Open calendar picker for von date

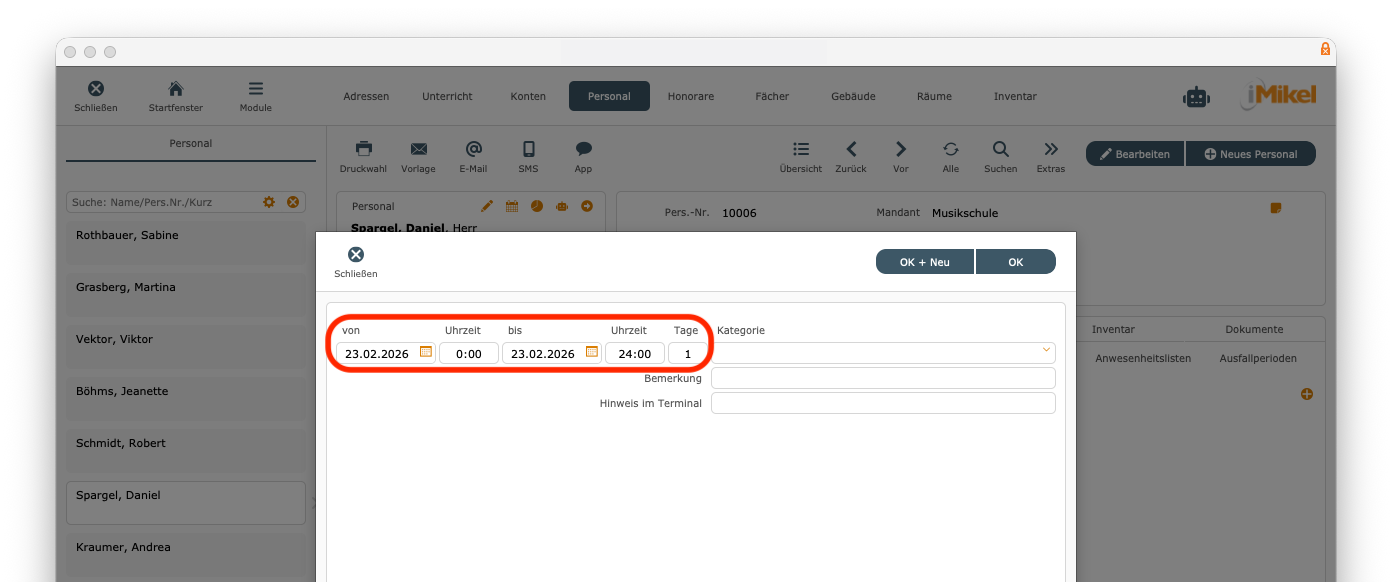tap(426, 352)
